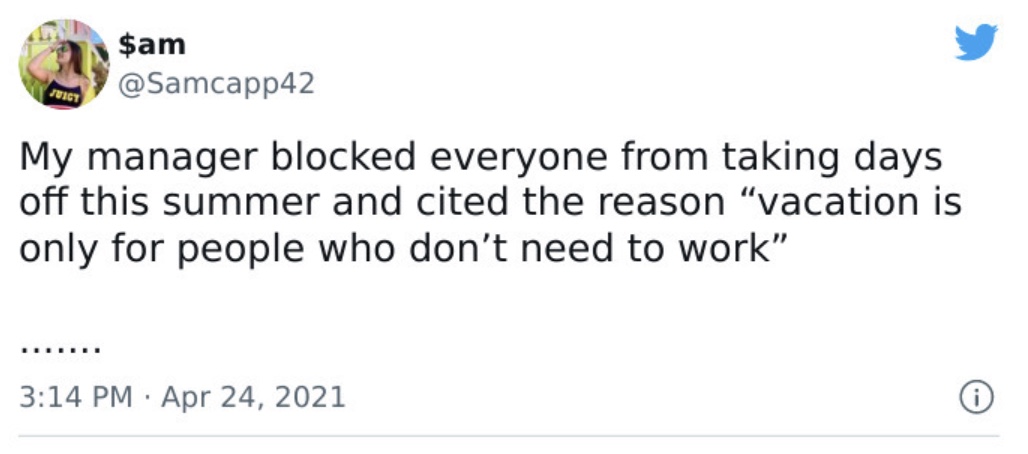
Task: Open the @Samcapp42 handle link
Action: coord(216,83)
